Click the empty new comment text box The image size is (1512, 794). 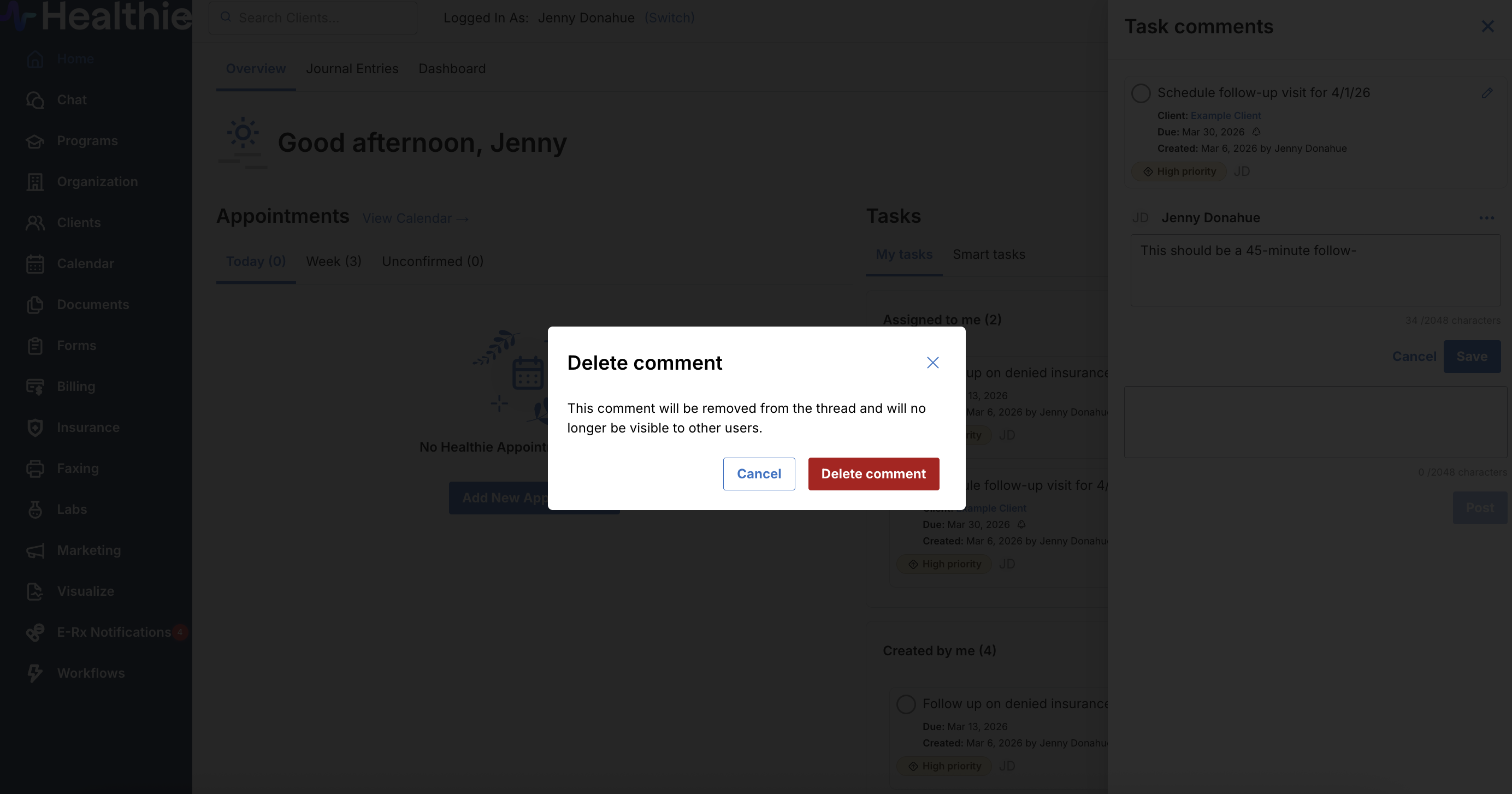(x=1315, y=422)
